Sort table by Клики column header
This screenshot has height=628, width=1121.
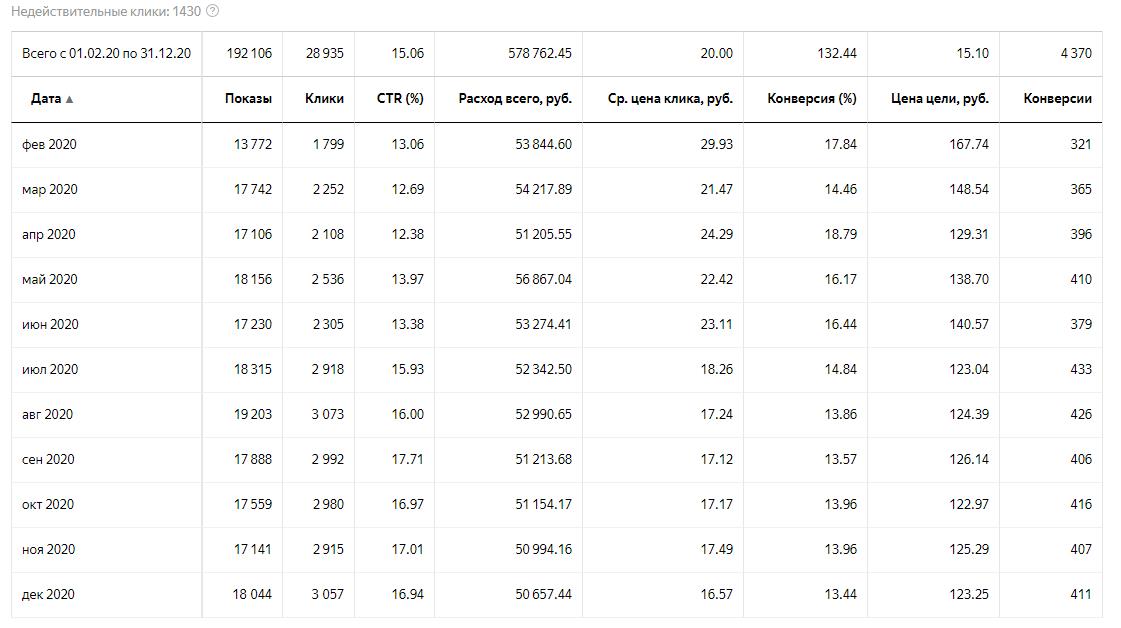coord(324,98)
